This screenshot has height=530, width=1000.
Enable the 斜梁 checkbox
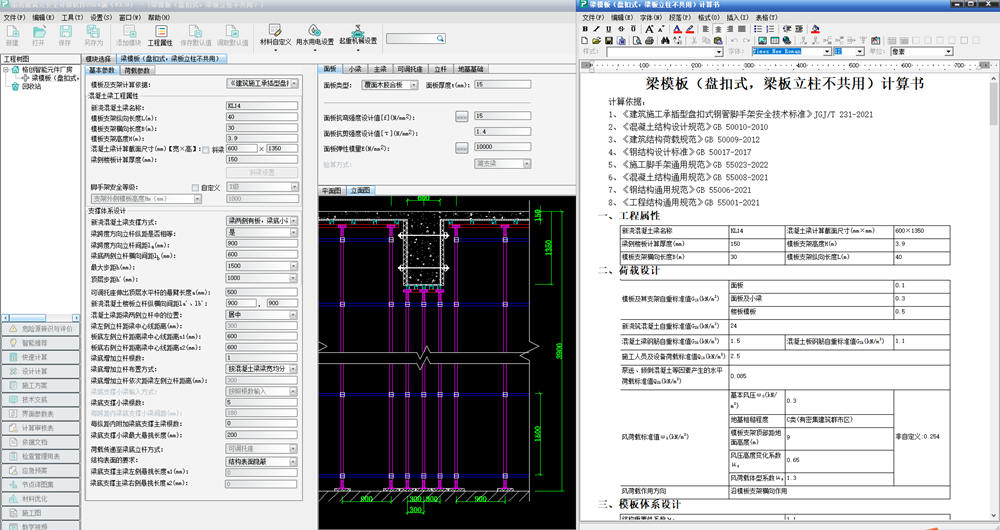tap(206, 149)
